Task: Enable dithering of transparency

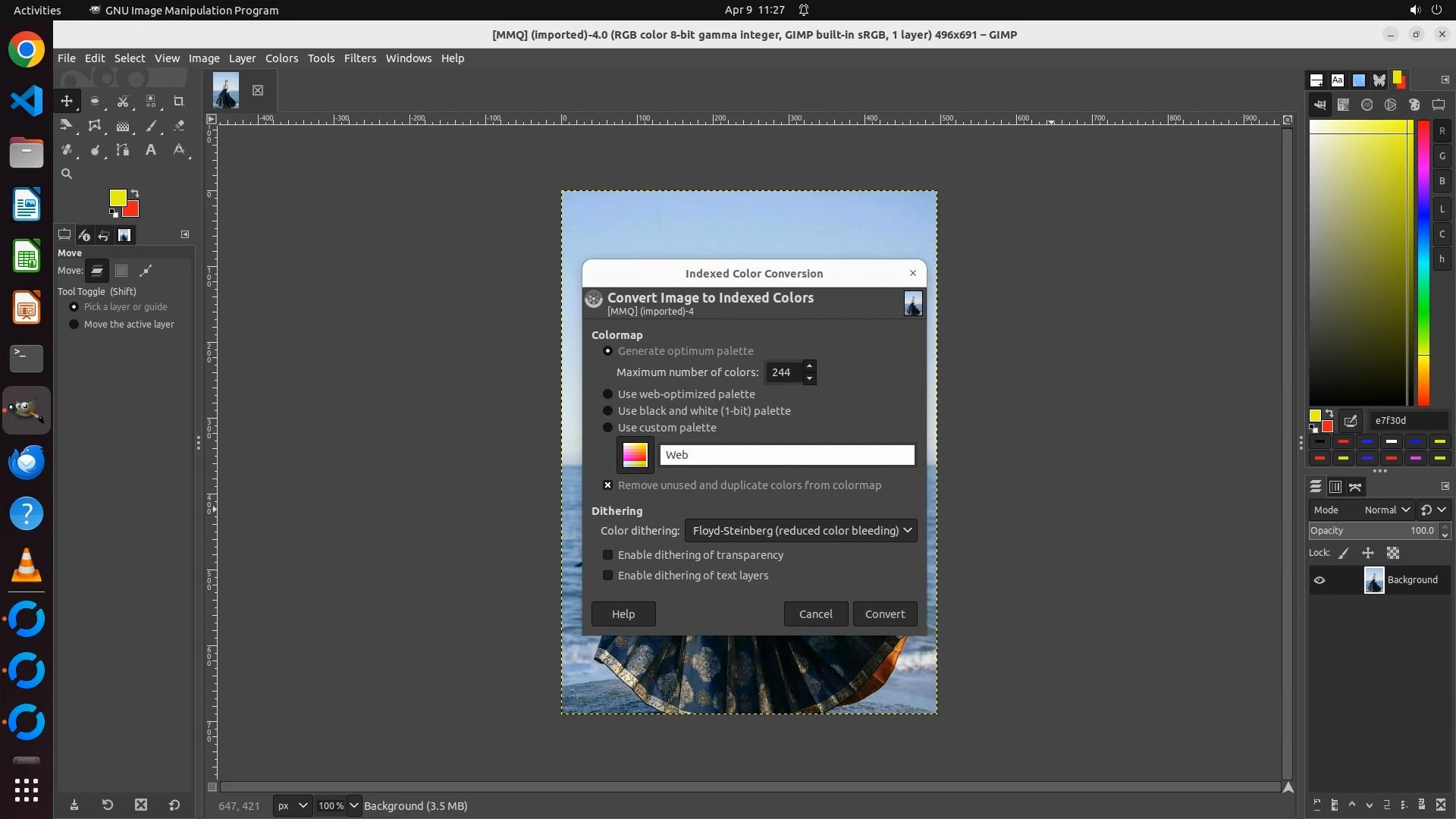Action: (x=607, y=555)
